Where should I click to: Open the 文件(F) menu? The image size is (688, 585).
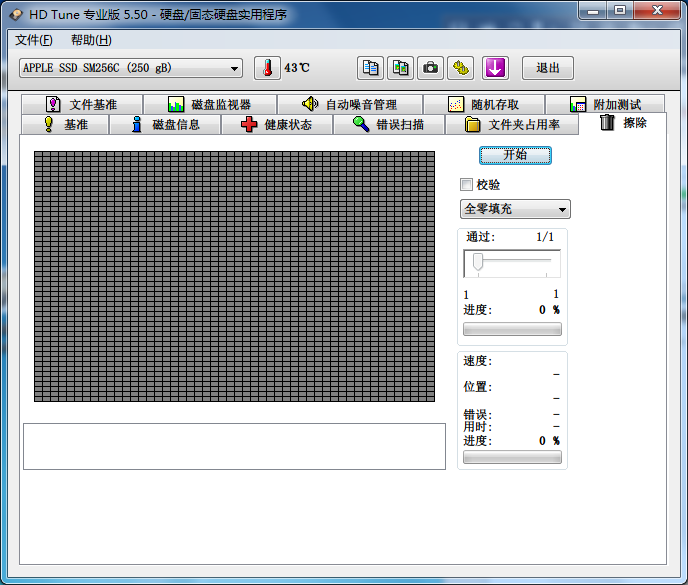point(34,40)
